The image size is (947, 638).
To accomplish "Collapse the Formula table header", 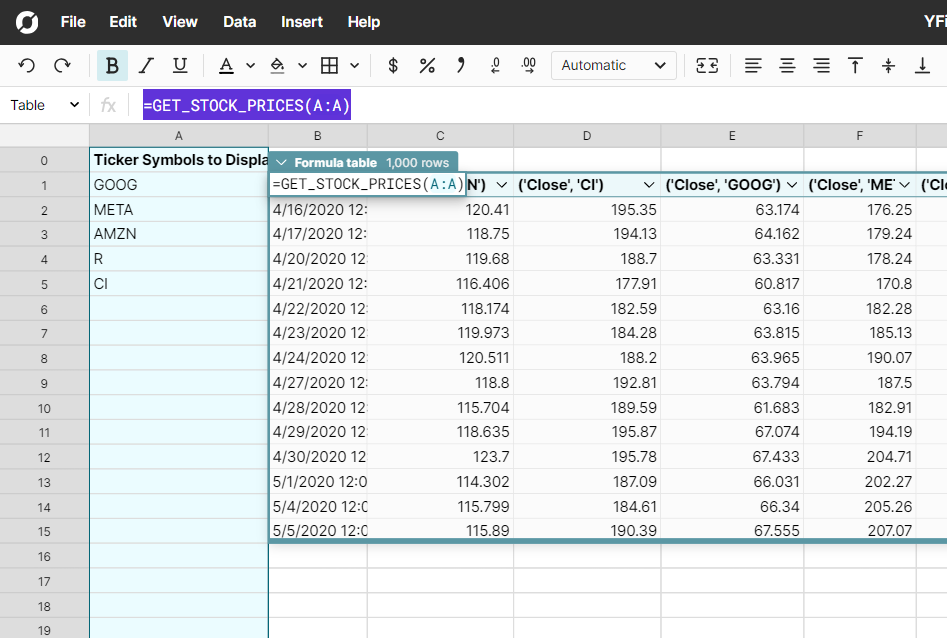I will pos(284,160).
